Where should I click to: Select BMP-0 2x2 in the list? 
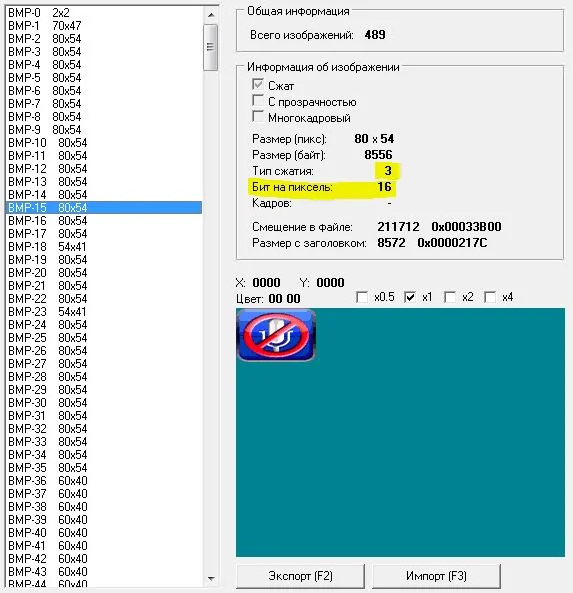(x=104, y=13)
